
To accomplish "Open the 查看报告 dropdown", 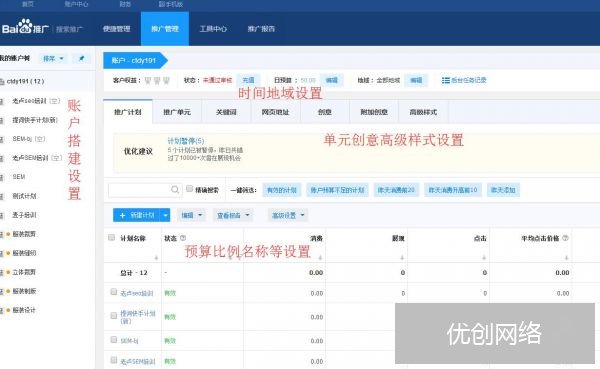I will (233, 215).
